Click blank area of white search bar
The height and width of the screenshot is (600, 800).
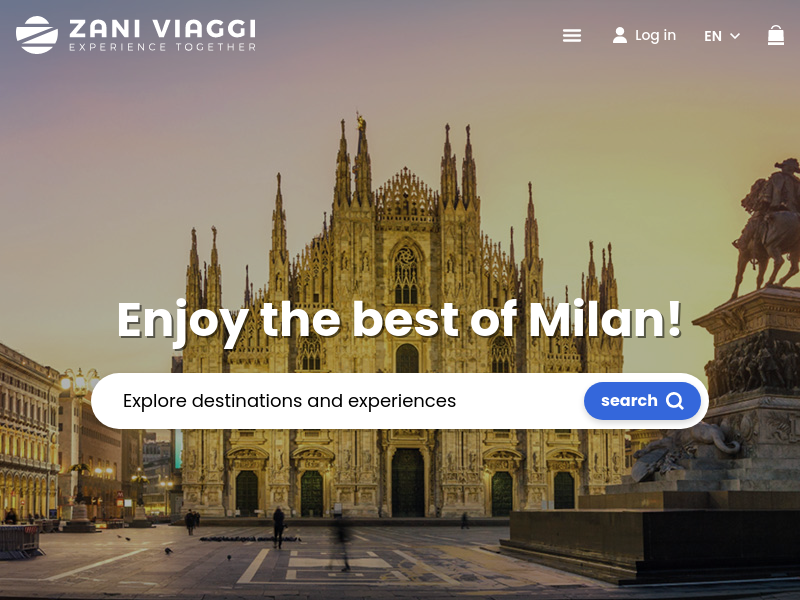pyautogui.click(x=518, y=401)
